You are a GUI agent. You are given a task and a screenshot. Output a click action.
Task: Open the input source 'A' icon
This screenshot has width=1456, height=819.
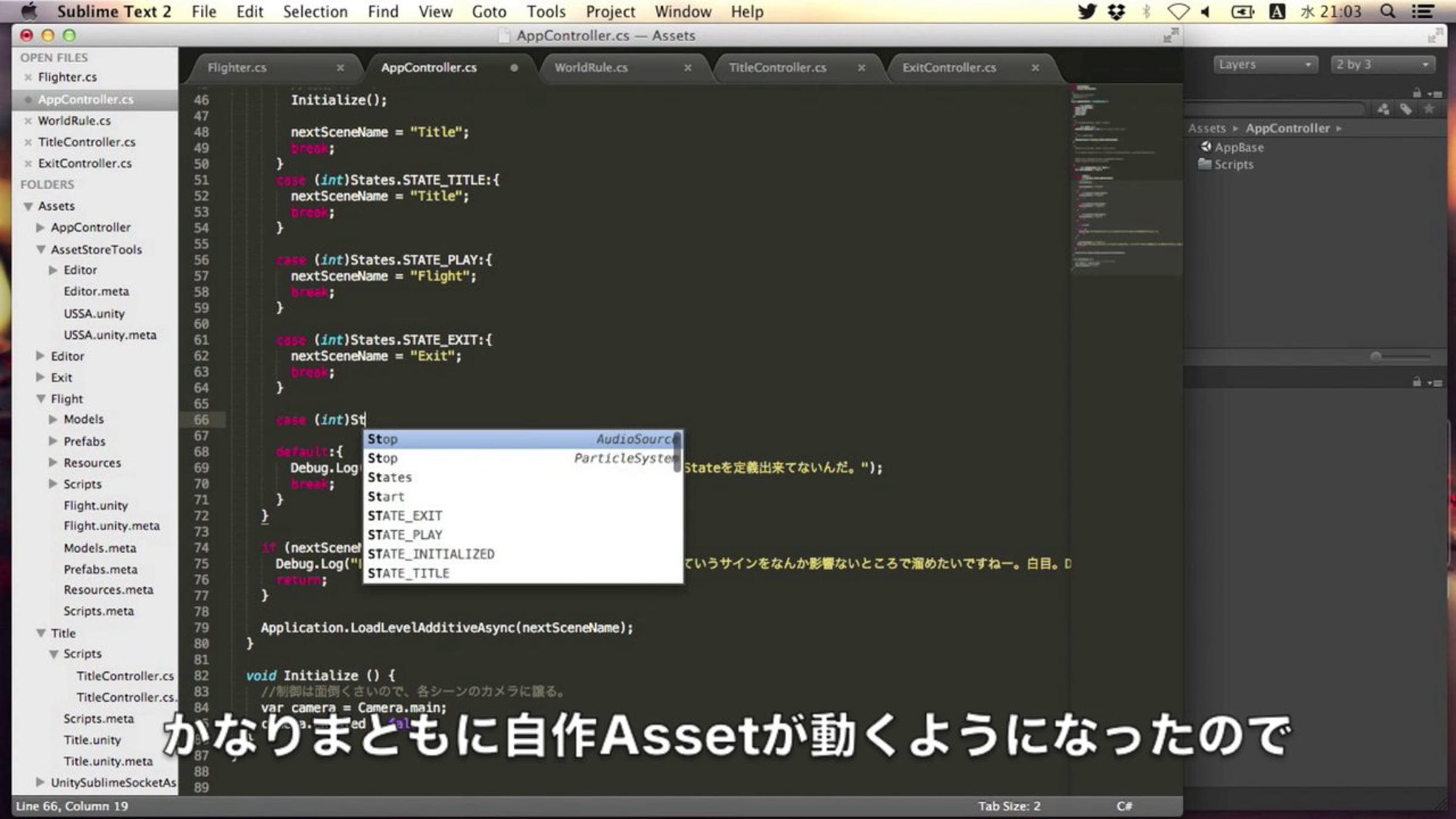click(x=1277, y=12)
